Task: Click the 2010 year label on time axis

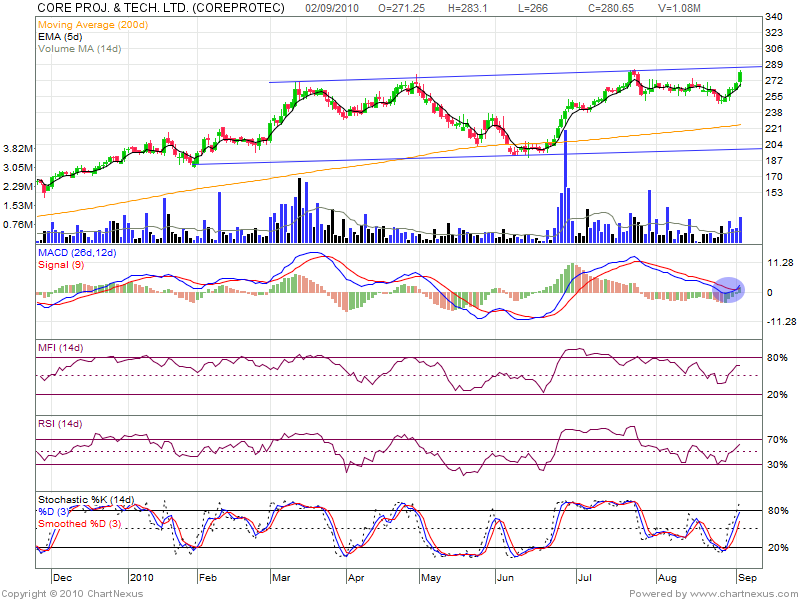Action: [x=144, y=577]
